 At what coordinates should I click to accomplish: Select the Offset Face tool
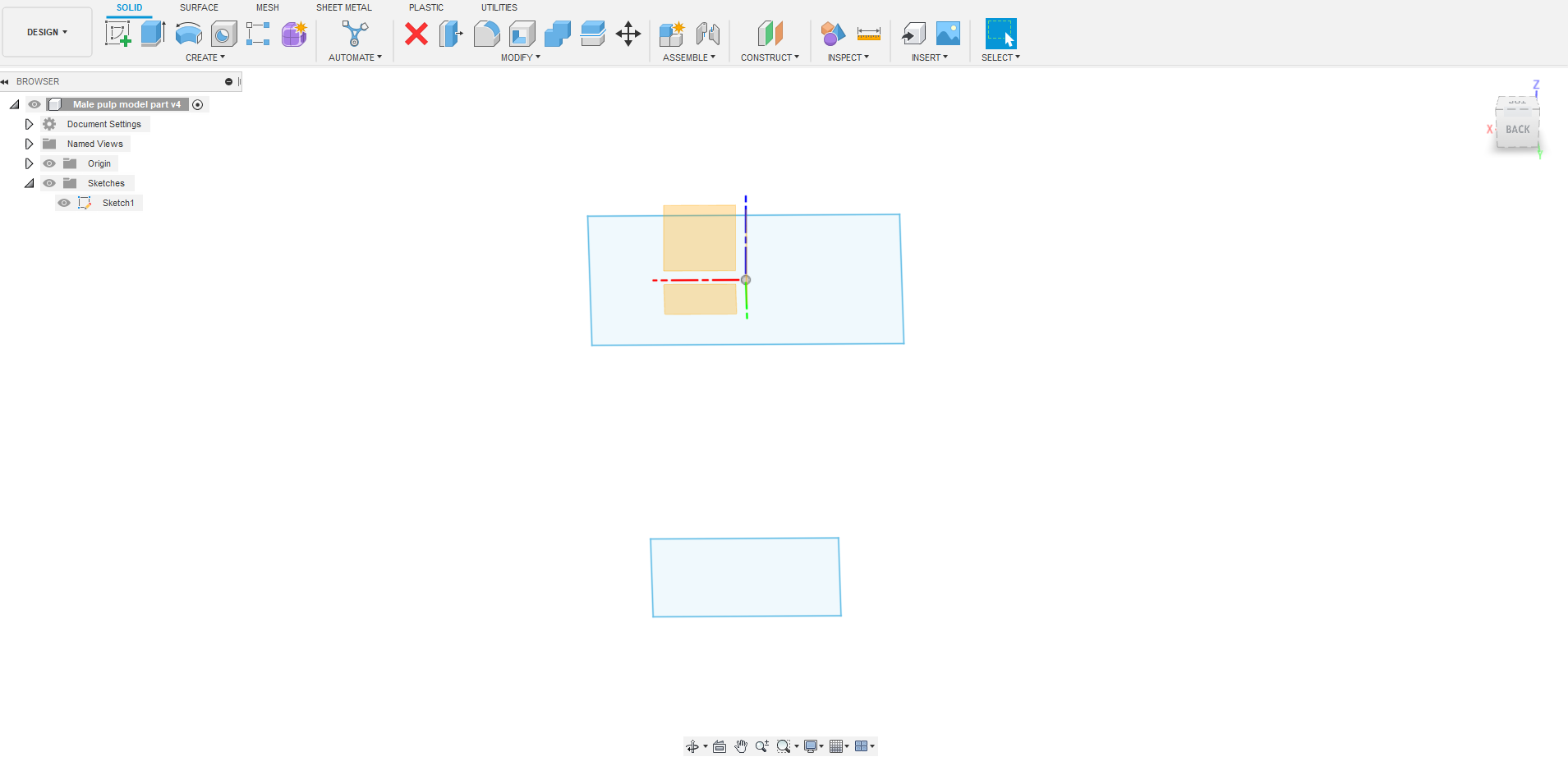592,34
